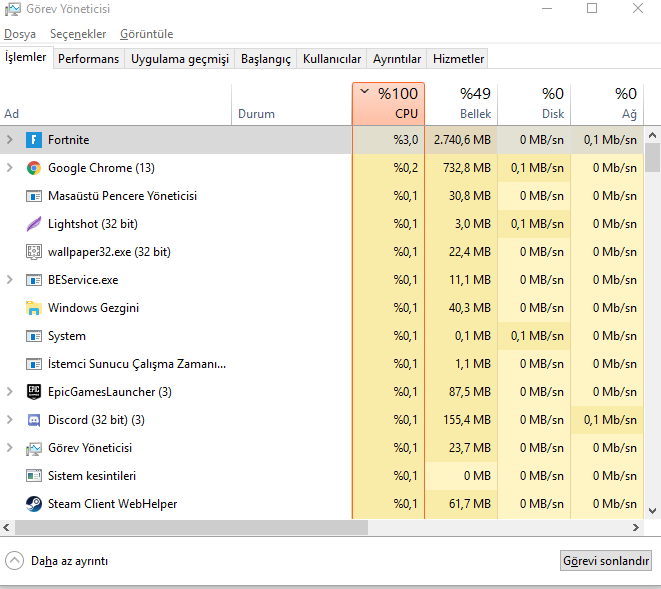Click Fortnite memory value 2.740,6 MB
Image resolution: width=661 pixels, height=589 pixels.
coord(462,140)
